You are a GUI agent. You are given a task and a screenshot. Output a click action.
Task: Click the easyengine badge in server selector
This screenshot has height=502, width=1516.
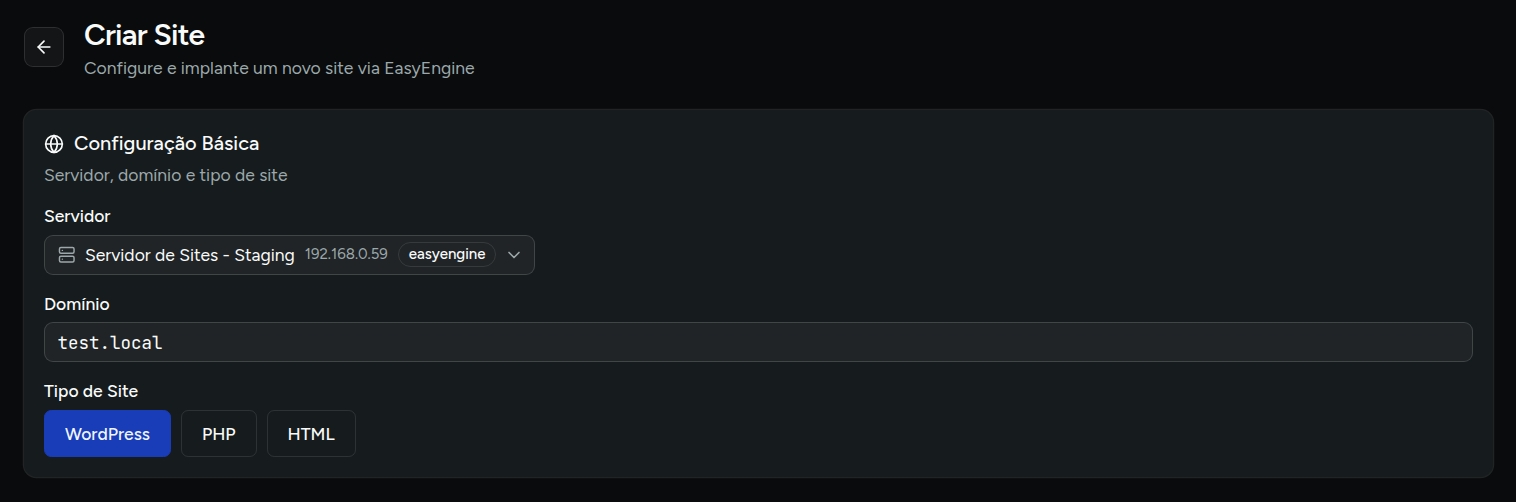coord(446,255)
